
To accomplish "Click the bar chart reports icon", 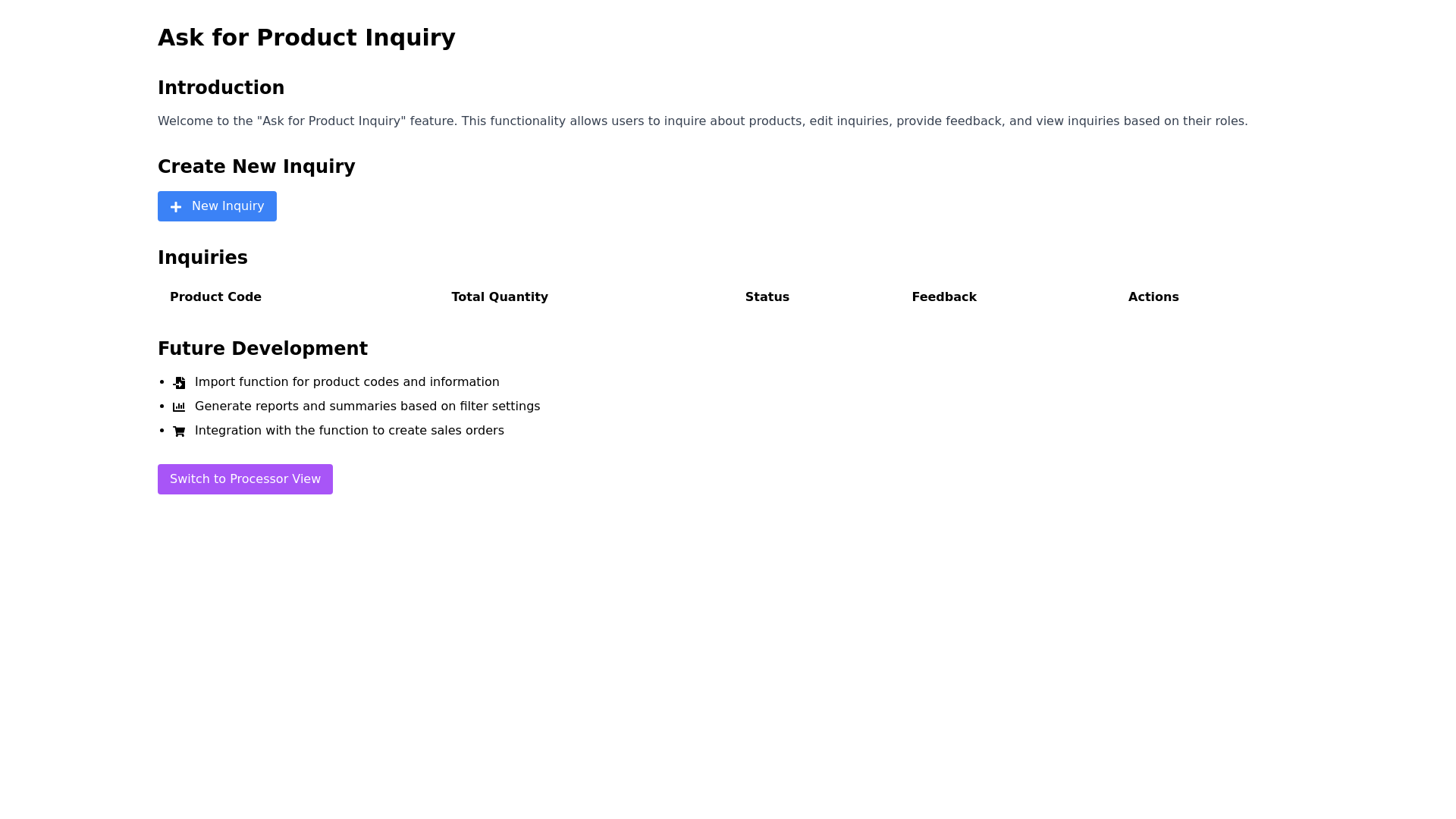I will [x=179, y=406].
